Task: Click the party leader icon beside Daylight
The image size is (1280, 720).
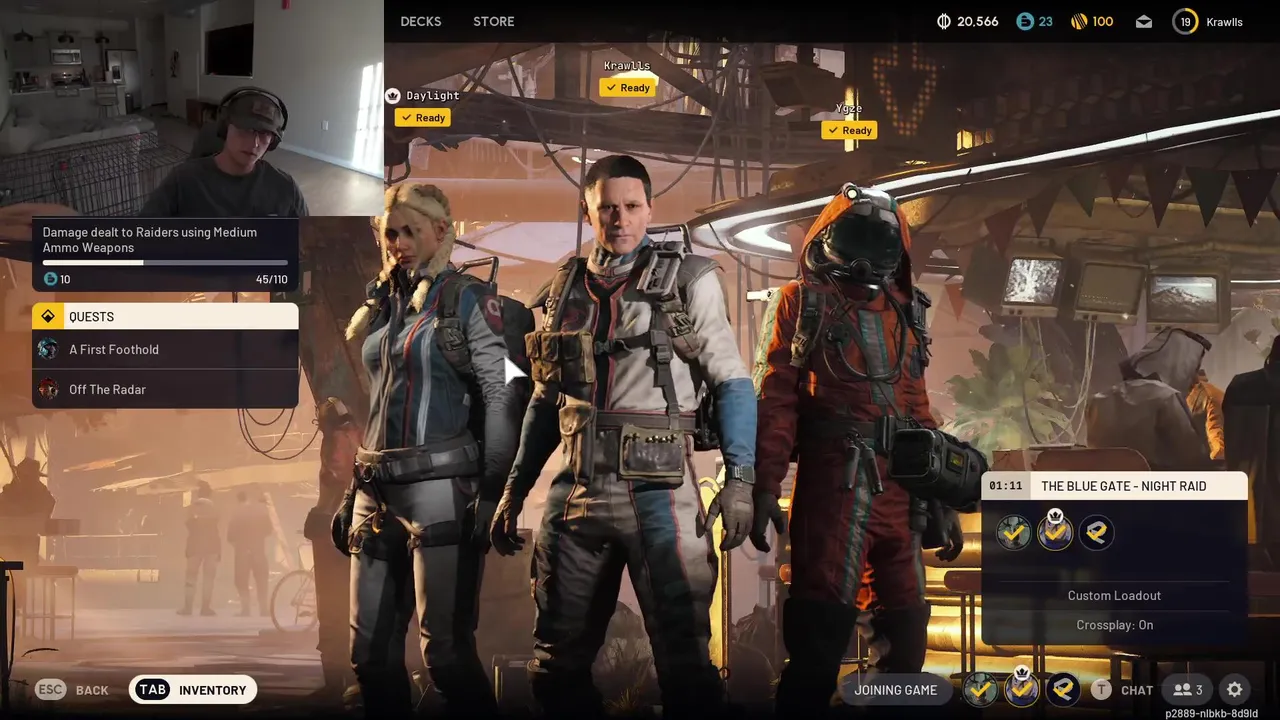Action: (x=392, y=95)
